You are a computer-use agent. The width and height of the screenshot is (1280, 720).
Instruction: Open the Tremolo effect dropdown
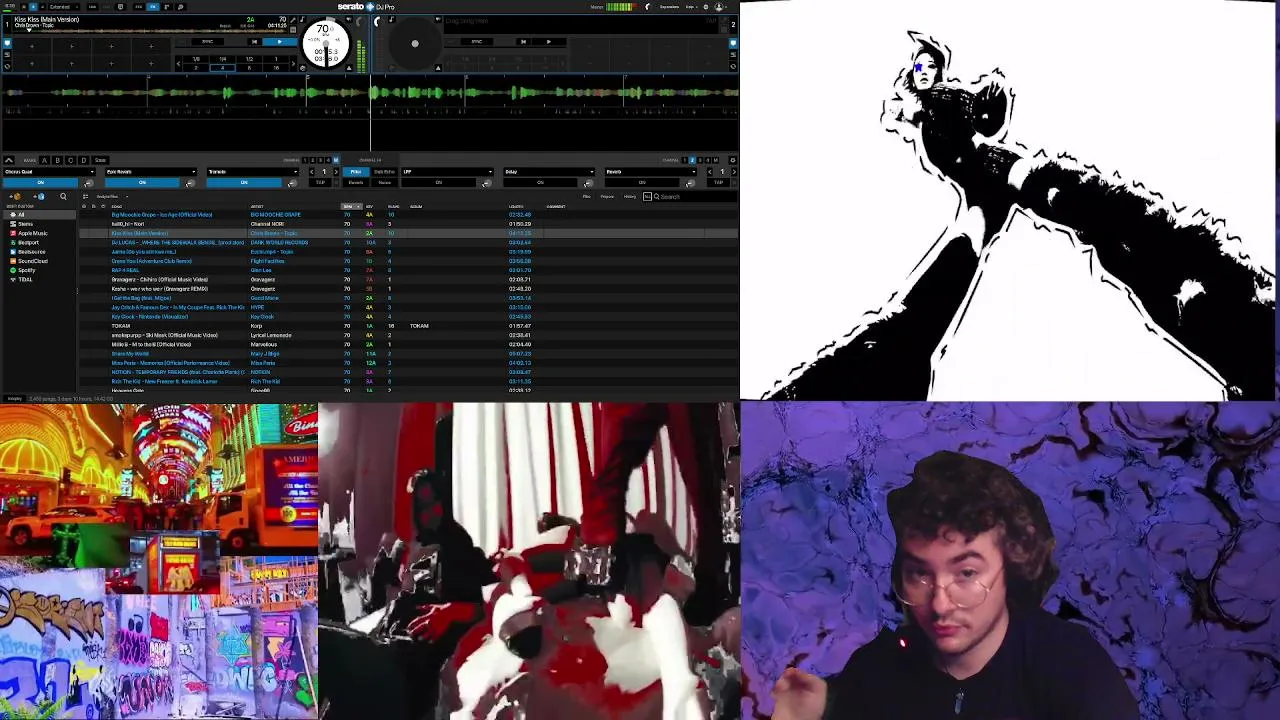[x=253, y=172]
